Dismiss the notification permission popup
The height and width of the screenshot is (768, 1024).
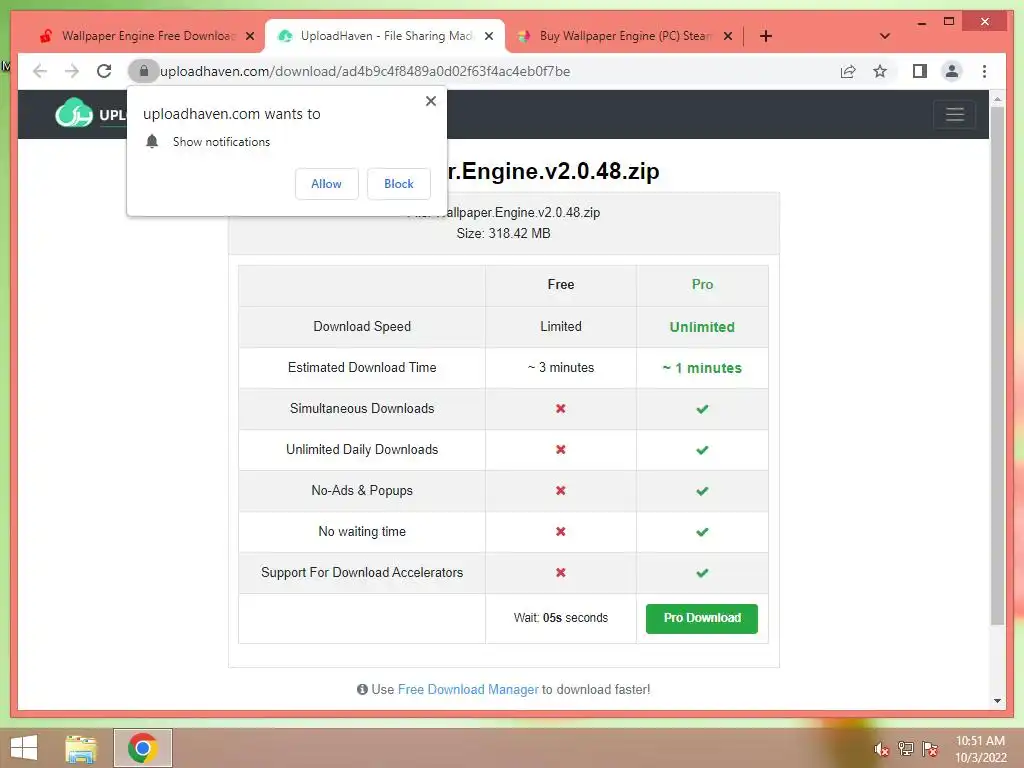coord(430,101)
